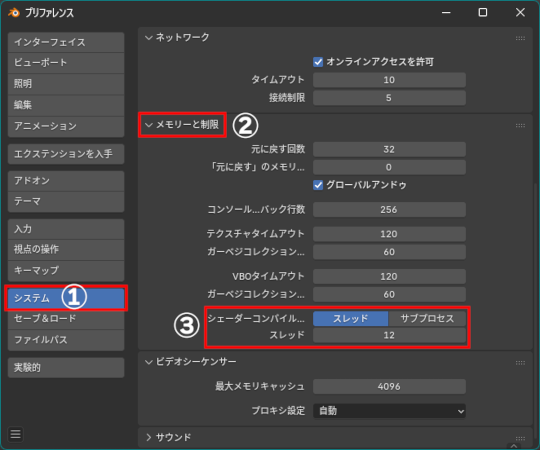Image resolution: width=540 pixels, height=450 pixels.
Task: Open the hamburger menu at bottom left
Action: click(x=15, y=434)
